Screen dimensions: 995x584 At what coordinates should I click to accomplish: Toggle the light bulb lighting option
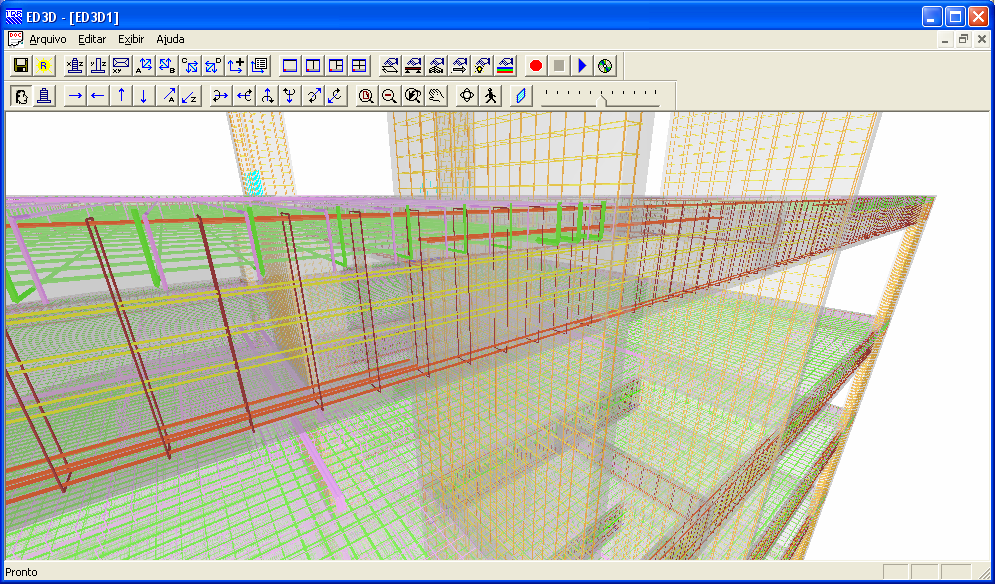point(483,66)
